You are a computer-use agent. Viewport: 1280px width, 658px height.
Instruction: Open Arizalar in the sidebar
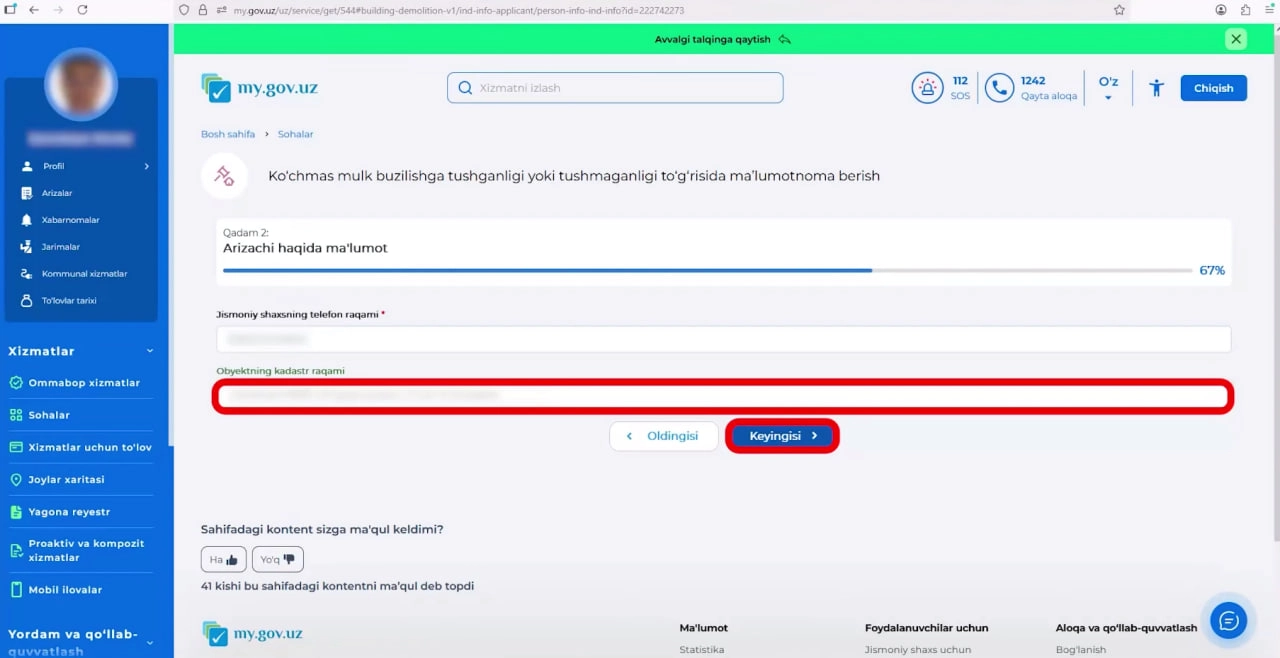(56, 193)
